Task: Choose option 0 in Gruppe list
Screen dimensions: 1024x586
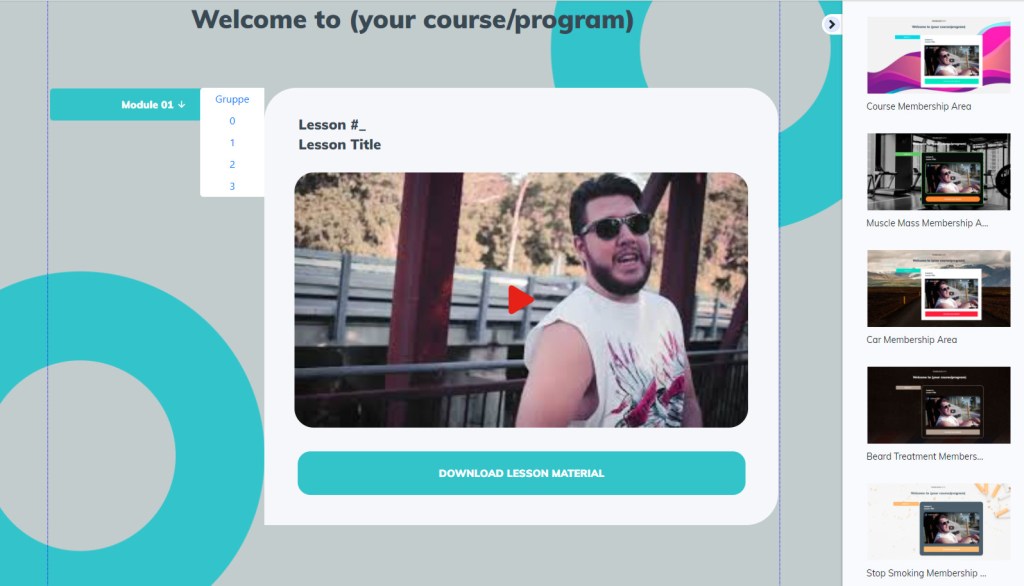Action: 232,121
